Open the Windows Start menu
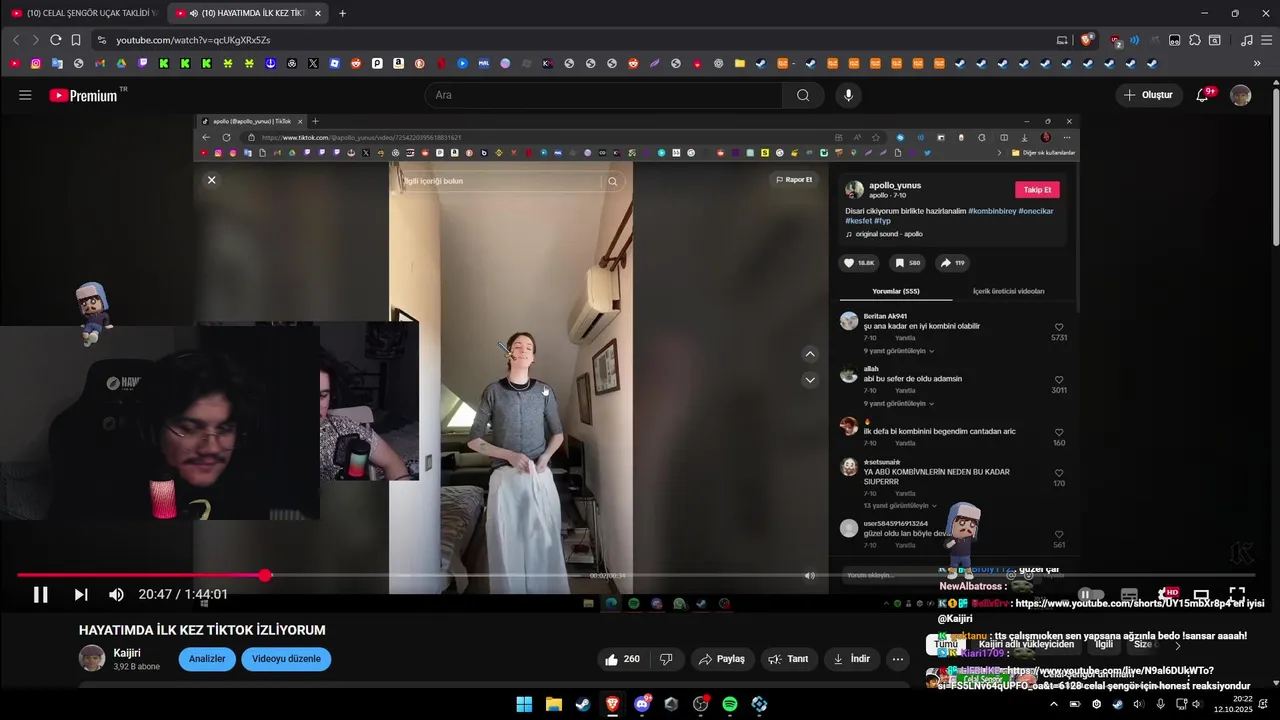 (524, 704)
